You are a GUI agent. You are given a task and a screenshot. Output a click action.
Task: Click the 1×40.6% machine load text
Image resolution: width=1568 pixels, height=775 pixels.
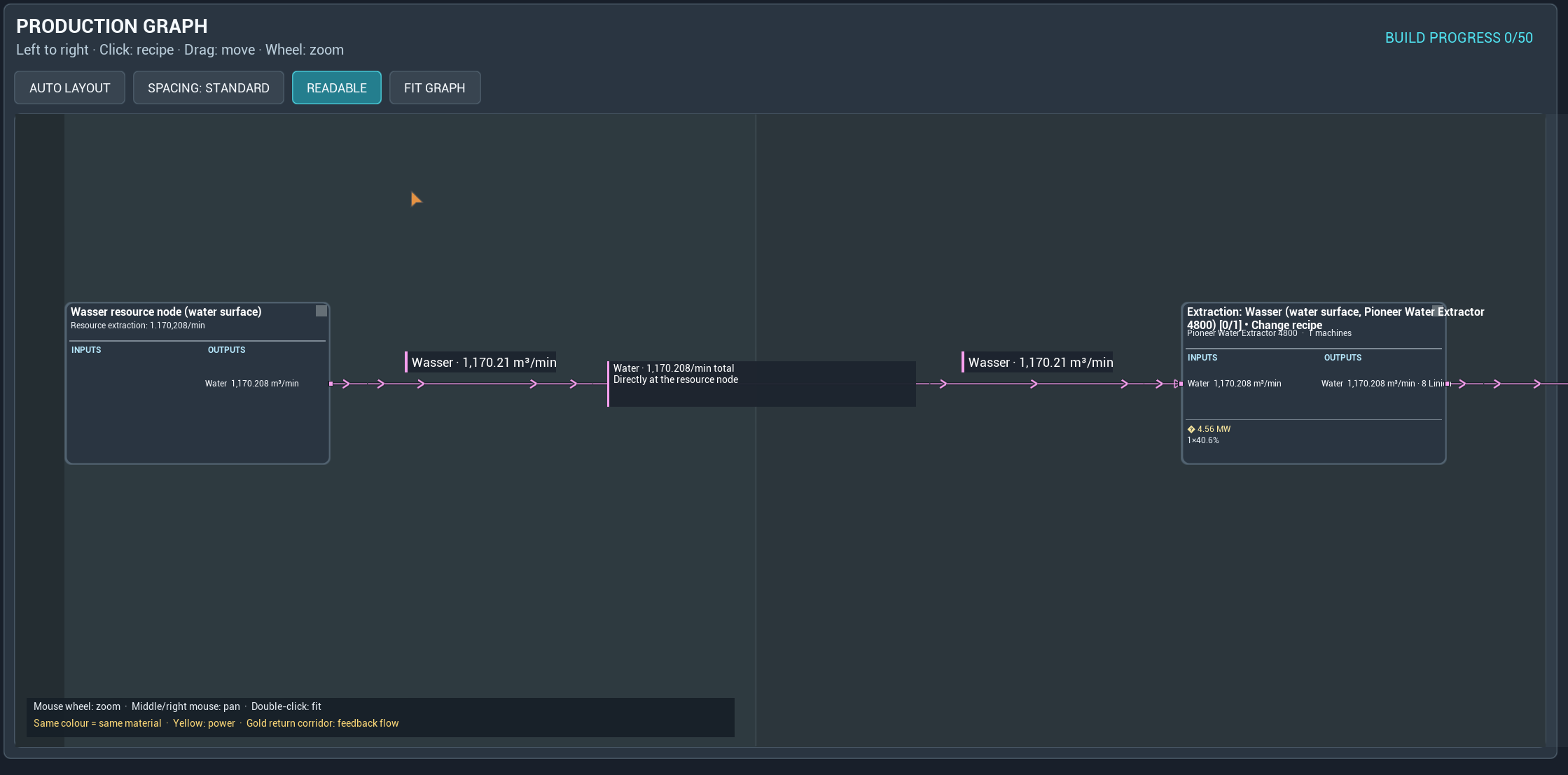1203,440
